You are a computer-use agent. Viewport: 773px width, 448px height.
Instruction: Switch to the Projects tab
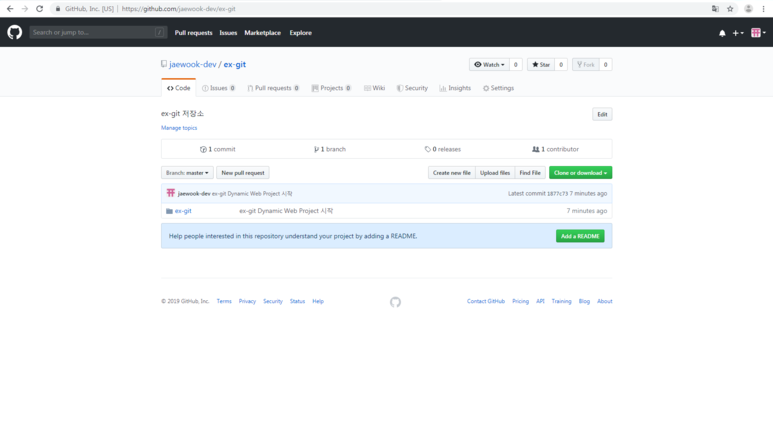(331, 88)
